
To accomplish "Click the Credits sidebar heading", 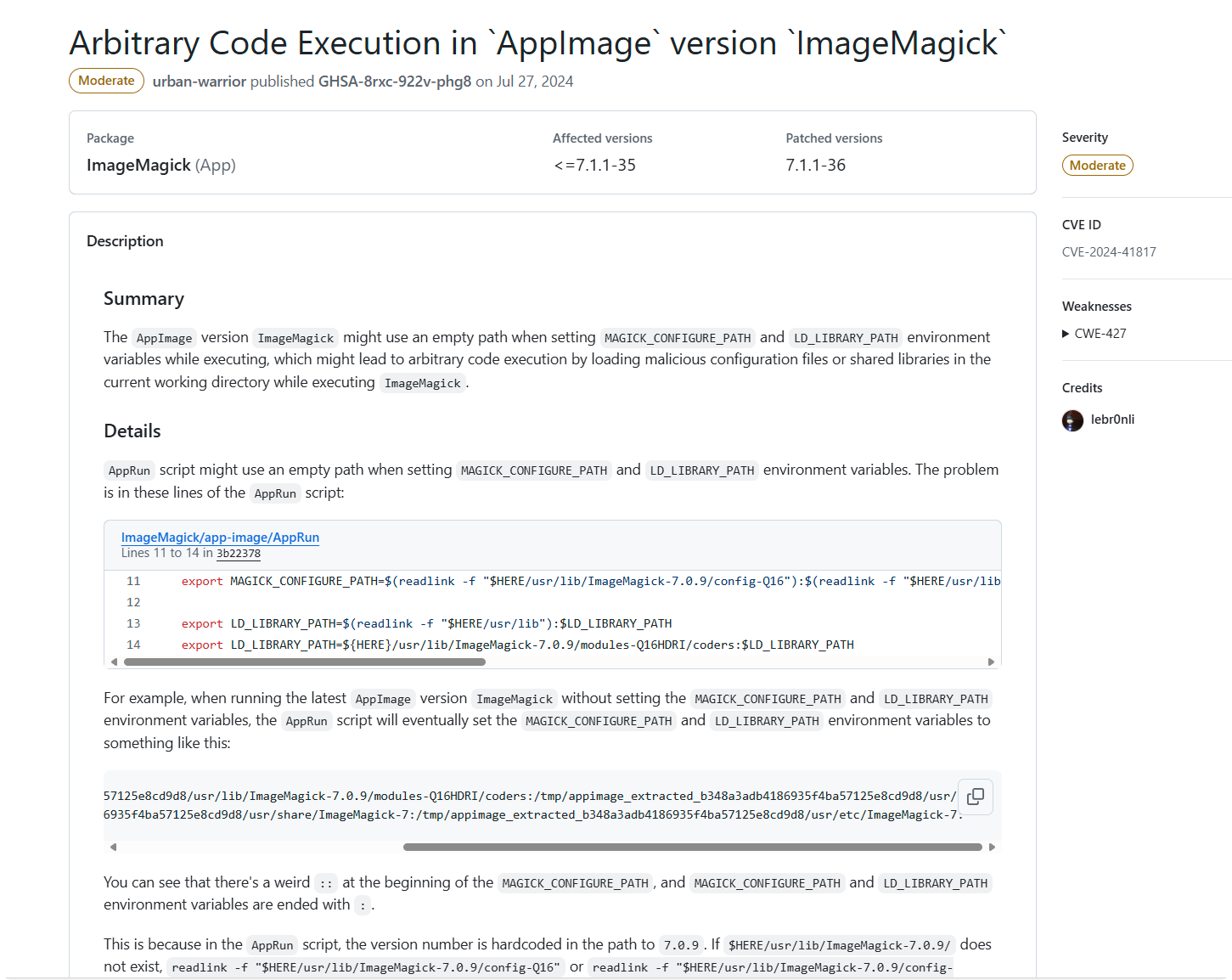I will [1083, 388].
